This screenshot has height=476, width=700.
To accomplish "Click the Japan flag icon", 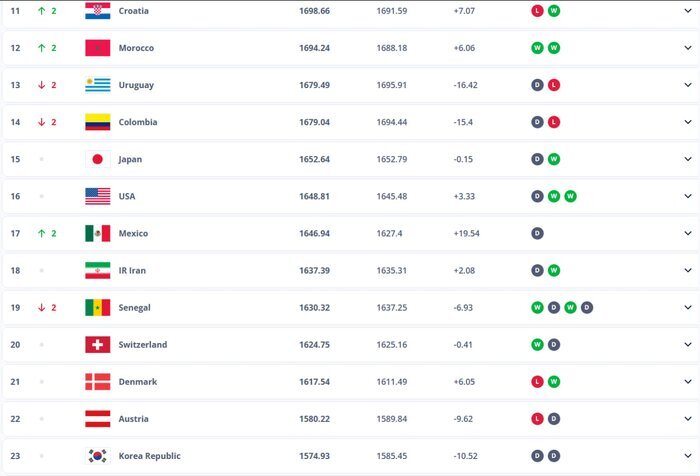I will click(x=97, y=159).
